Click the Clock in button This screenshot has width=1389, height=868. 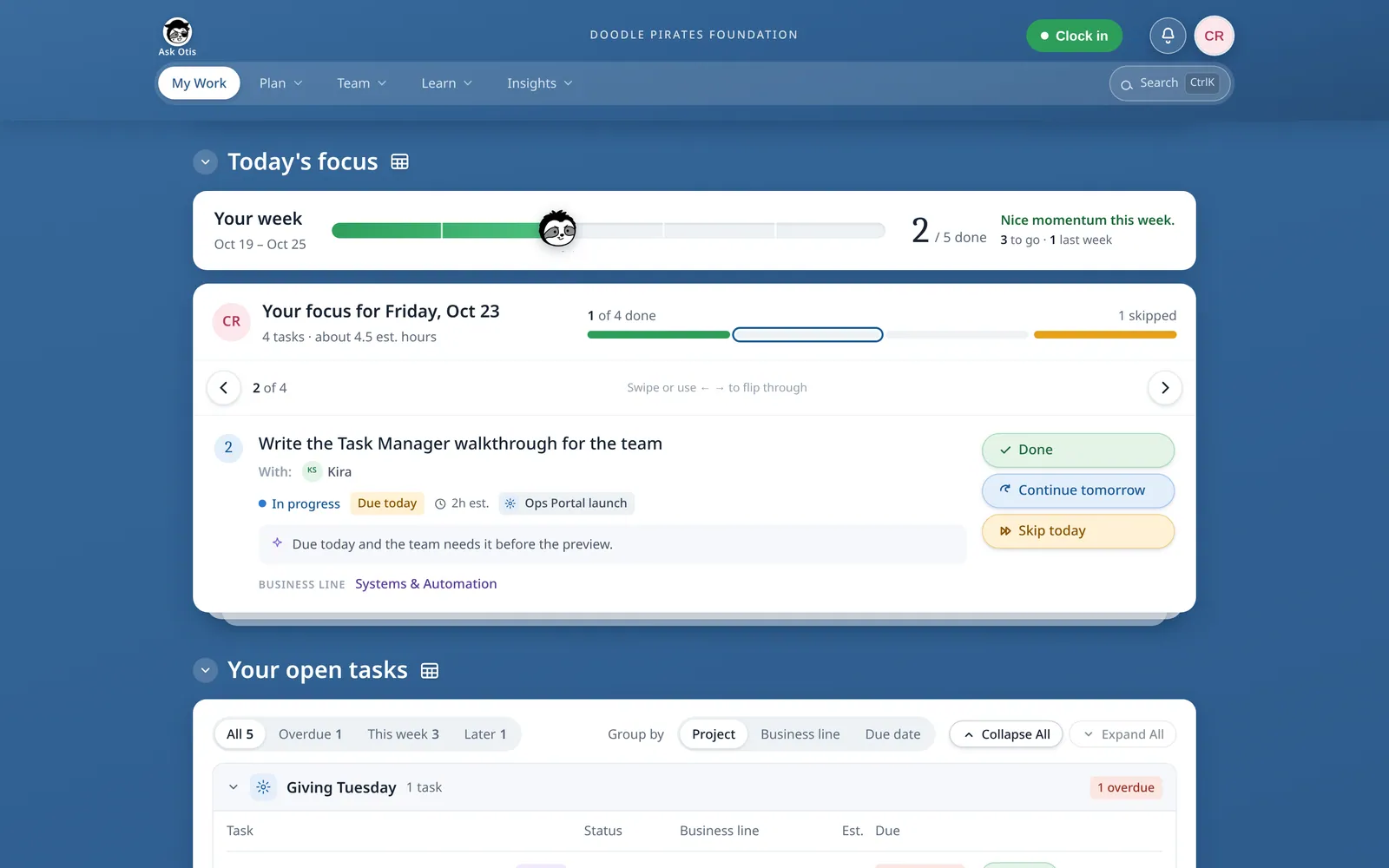(1074, 36)
